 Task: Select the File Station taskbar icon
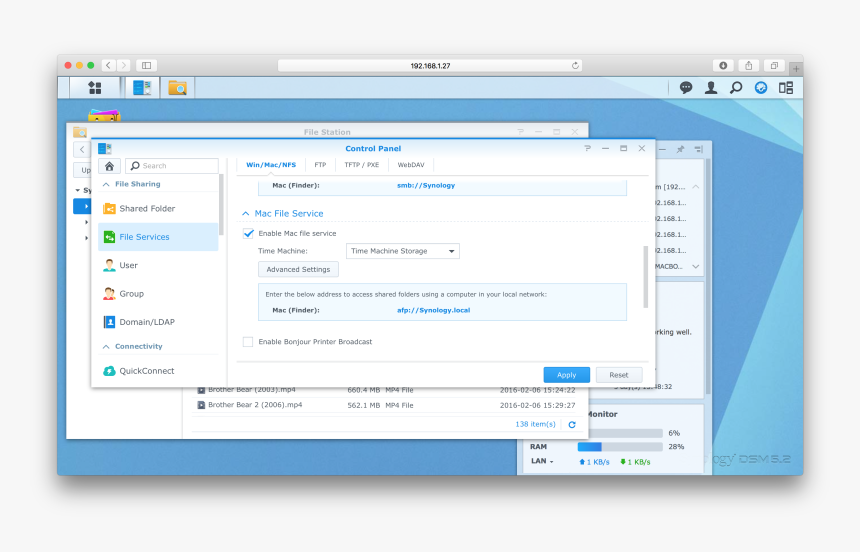tap(177, 88)
